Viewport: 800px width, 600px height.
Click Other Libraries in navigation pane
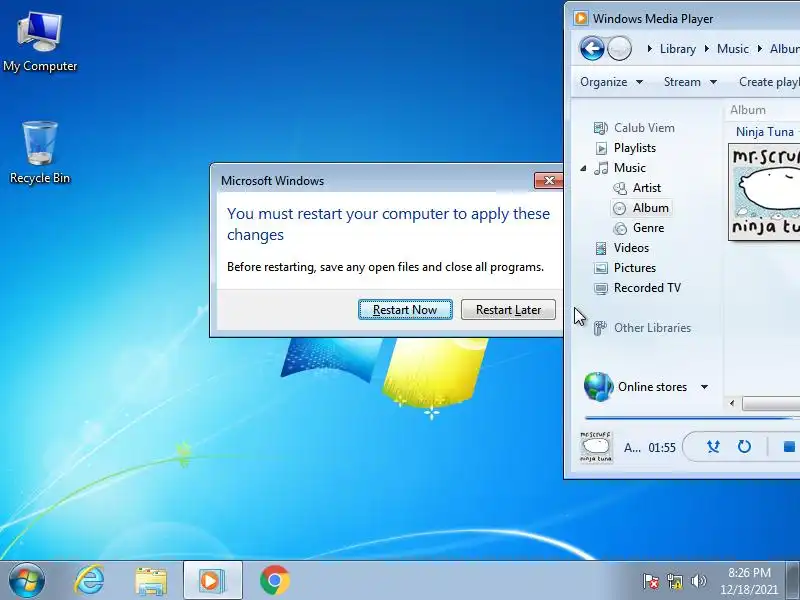[652, 328]
